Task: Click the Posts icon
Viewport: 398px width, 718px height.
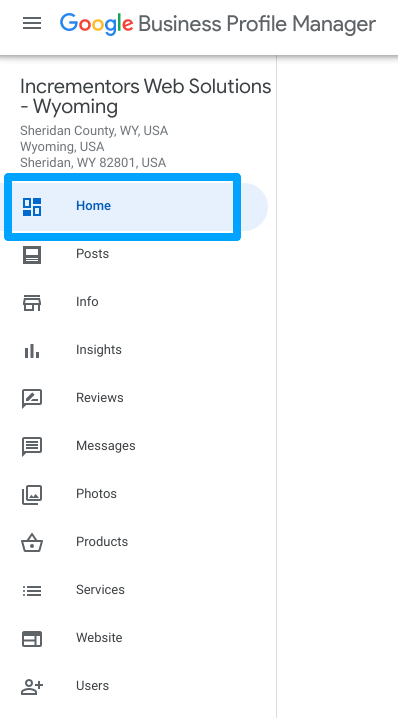Action: click(32, 255)
